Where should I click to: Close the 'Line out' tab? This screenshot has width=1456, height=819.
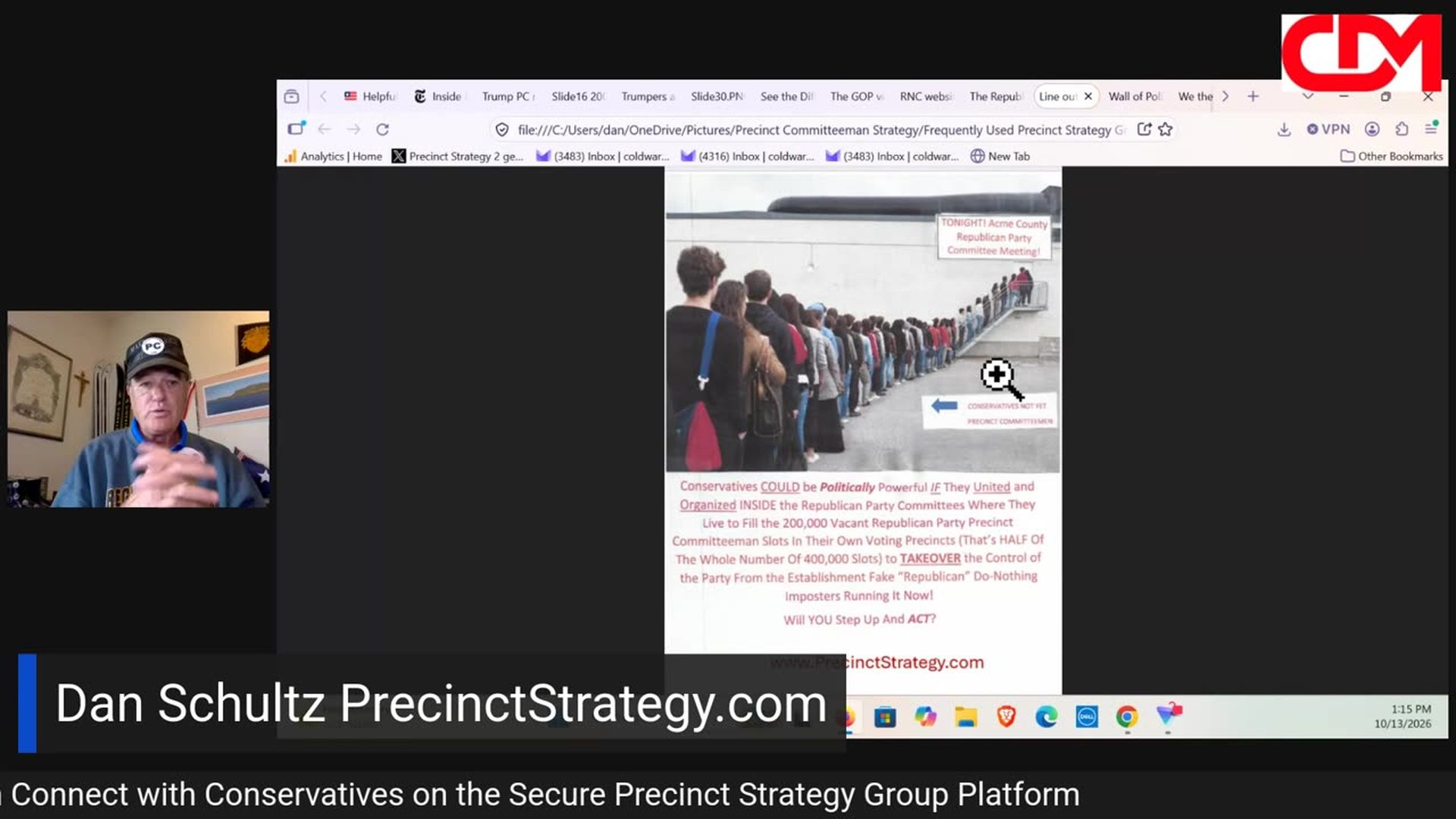click(x=1088, y=96)
